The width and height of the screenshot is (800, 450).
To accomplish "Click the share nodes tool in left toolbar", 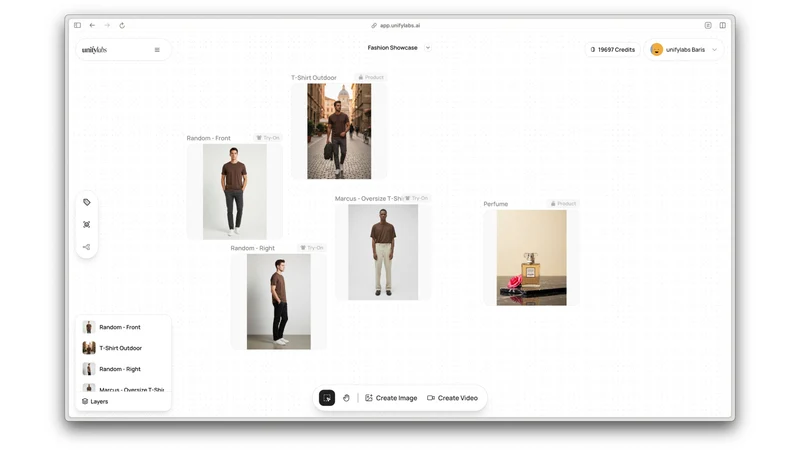I will click(87, 247).
